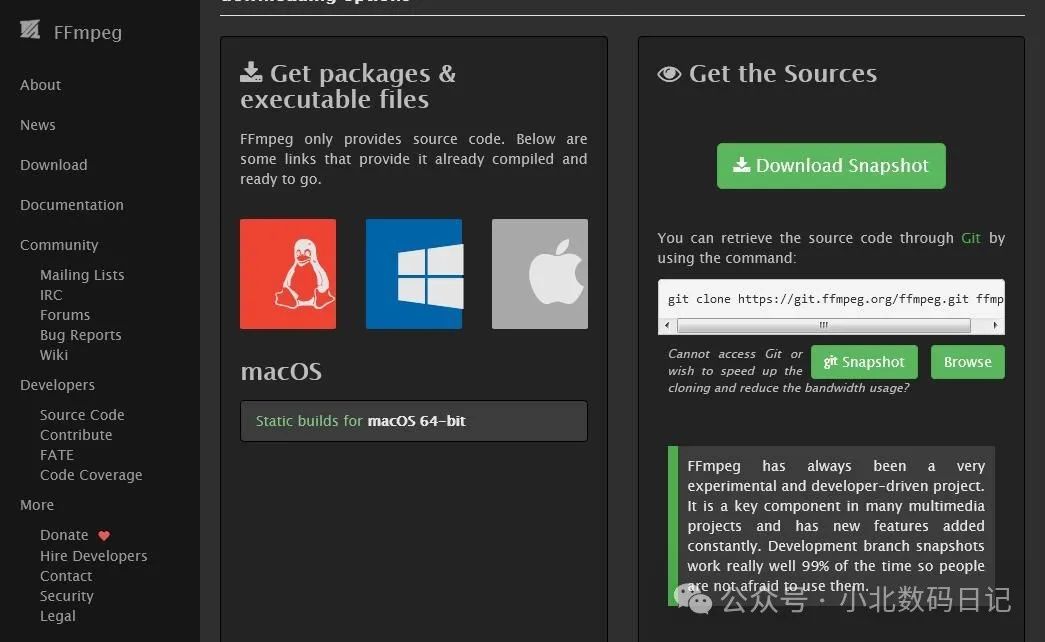Open Documentation from the sidebar
Screen dimensions: 1045x642
pos(72,205)
